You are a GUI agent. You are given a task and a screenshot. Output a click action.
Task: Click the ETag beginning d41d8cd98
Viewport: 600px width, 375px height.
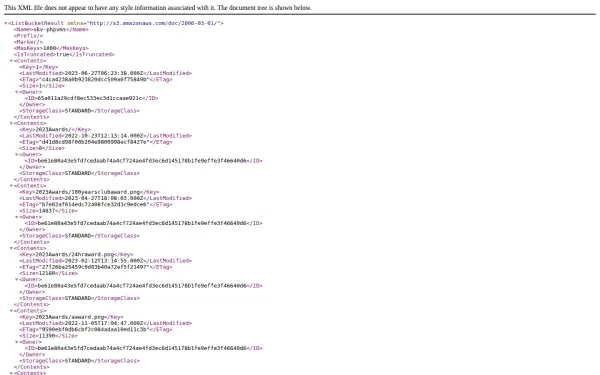pyautogui.click(x=94, y=142)
